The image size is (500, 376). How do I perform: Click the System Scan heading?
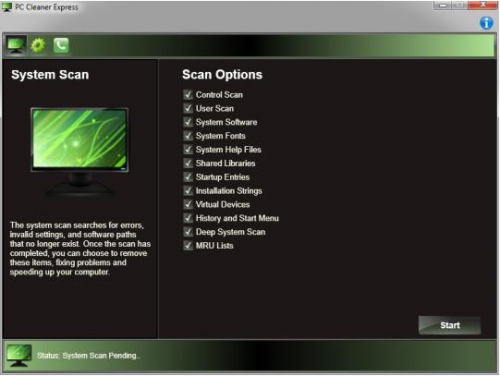click(x=50, y=75)
